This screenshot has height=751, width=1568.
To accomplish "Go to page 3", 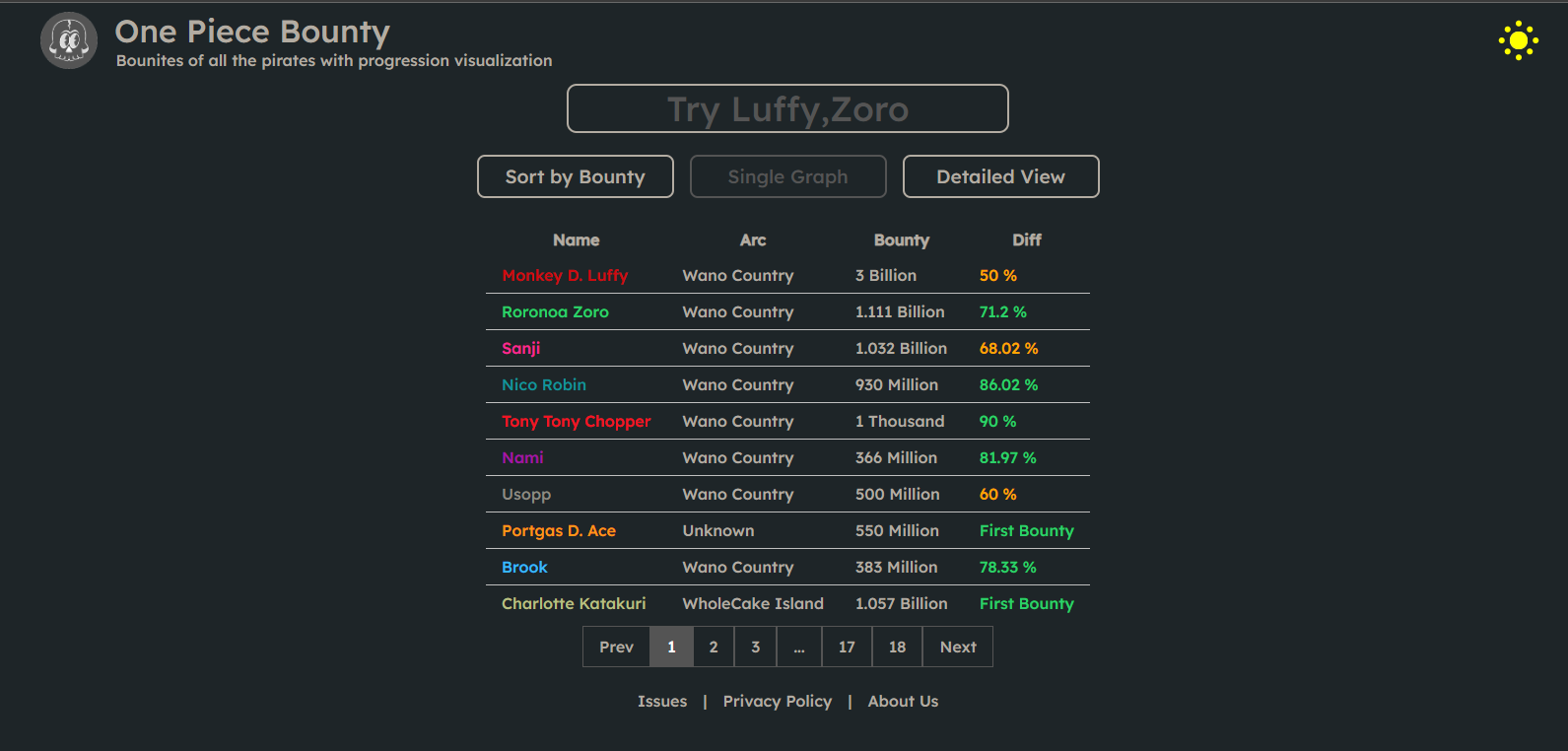I will pyautogui.click(x=756, y=647).
